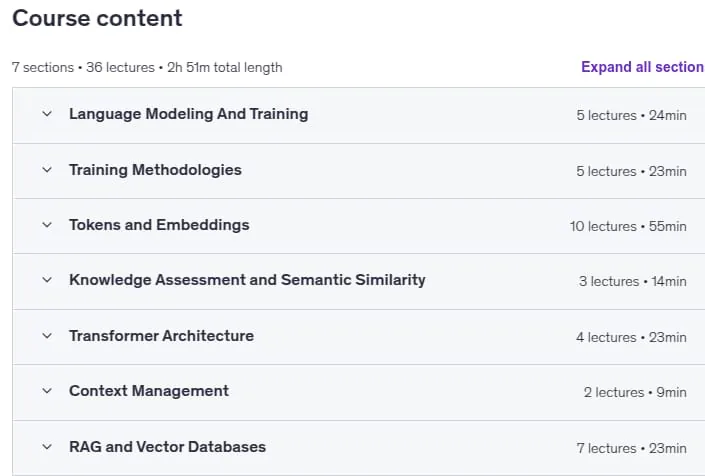Select Knowledge Assessment and Semantic Similarity title
705x476 pixels.
click(x=247, y=280)
